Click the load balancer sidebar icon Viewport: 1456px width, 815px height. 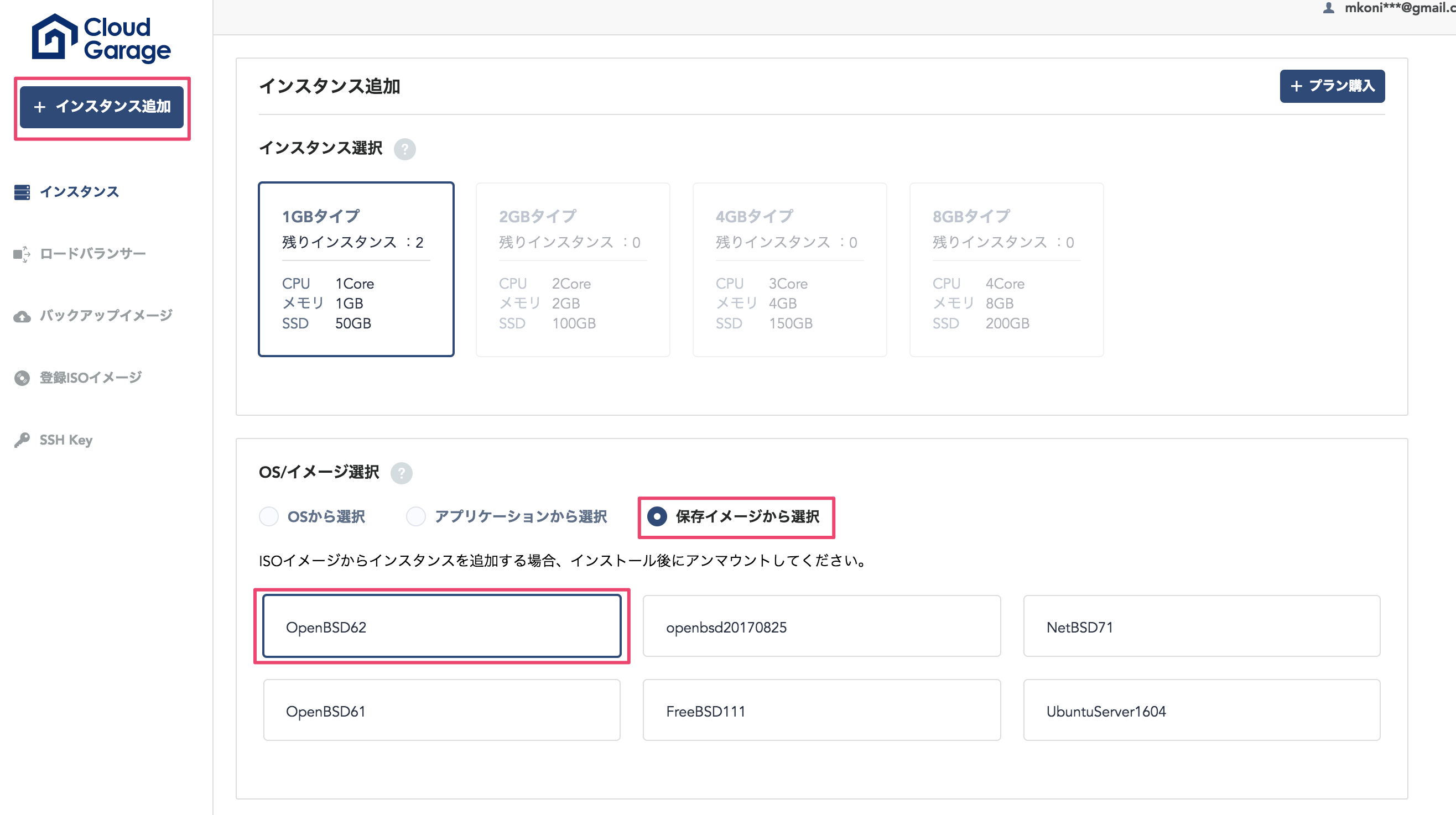22,254
